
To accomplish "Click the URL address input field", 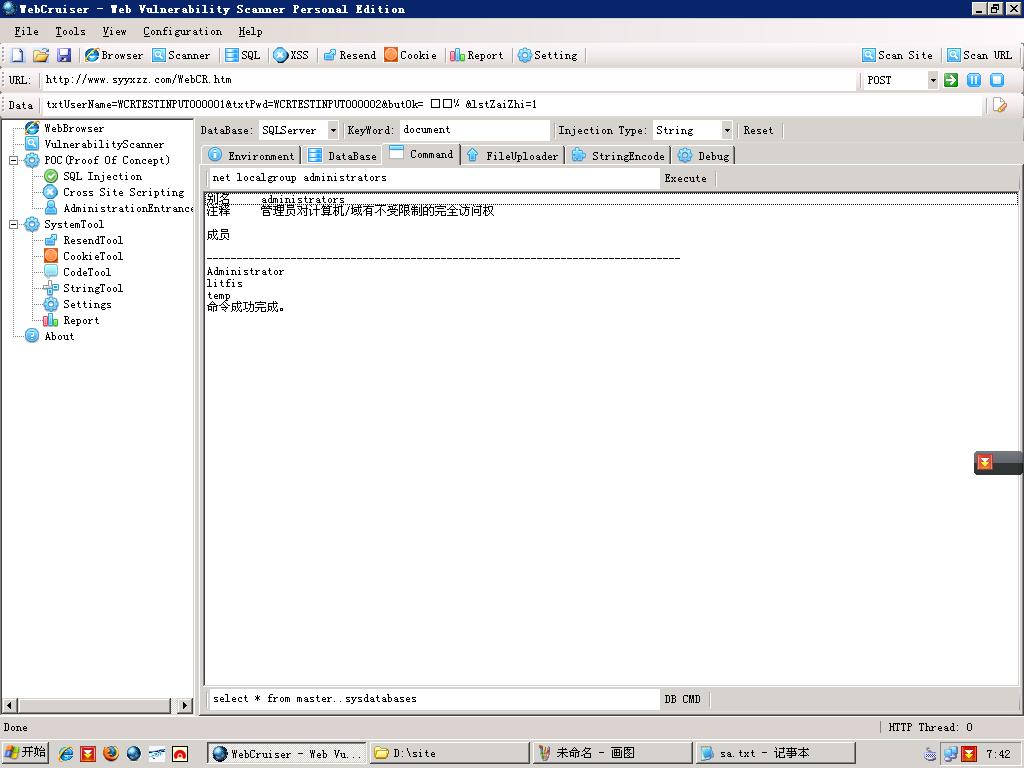I will tap(448, 80).
